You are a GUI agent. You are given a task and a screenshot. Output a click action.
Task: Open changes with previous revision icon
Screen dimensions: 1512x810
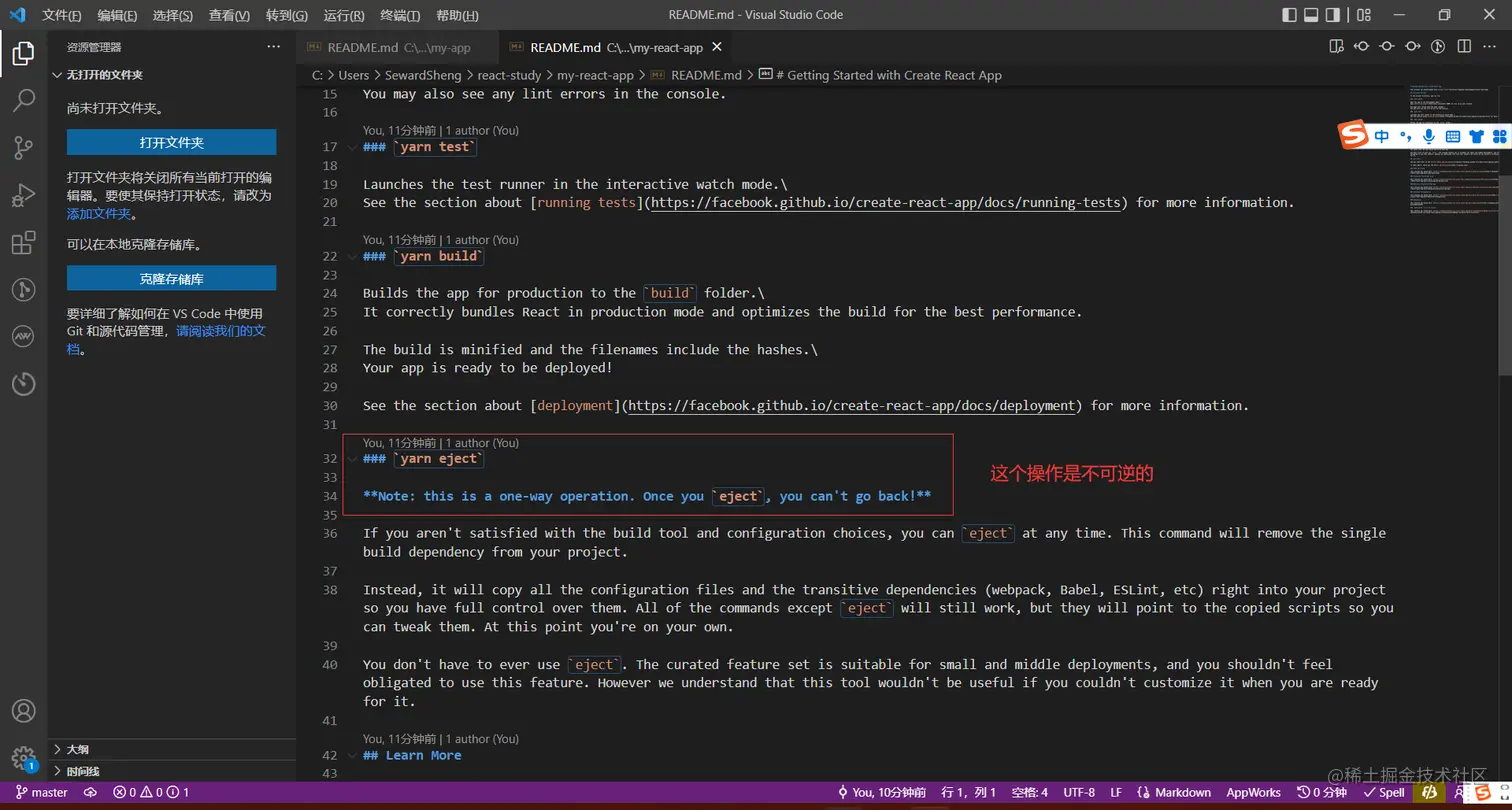pyautogui.click(x=1361, y=46)
